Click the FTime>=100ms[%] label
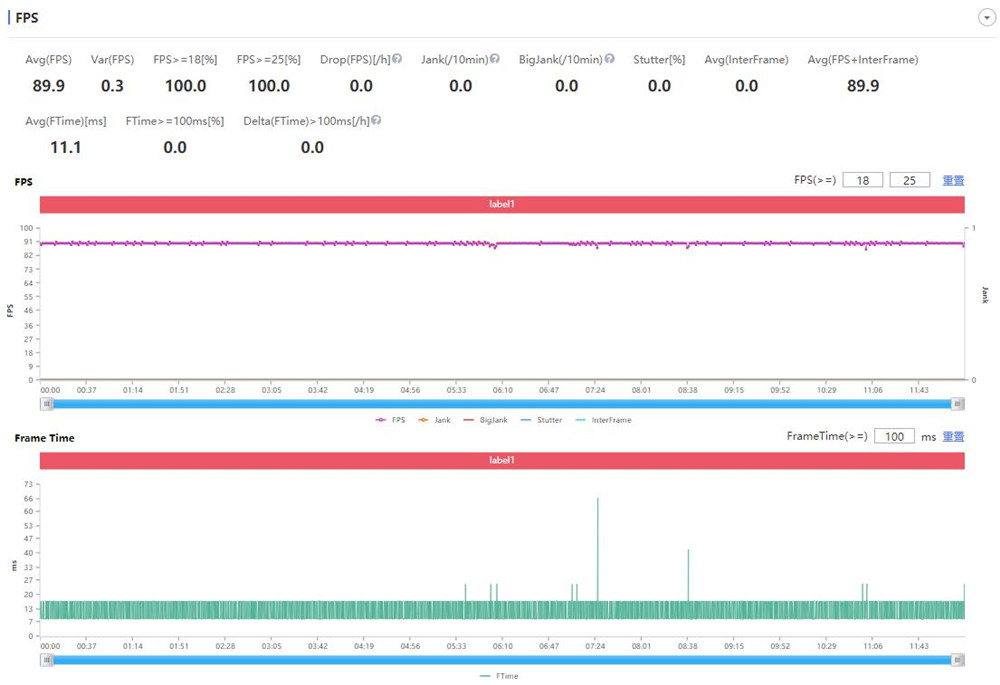Viewport: 1000px width, 685px height. pos(175,121)
